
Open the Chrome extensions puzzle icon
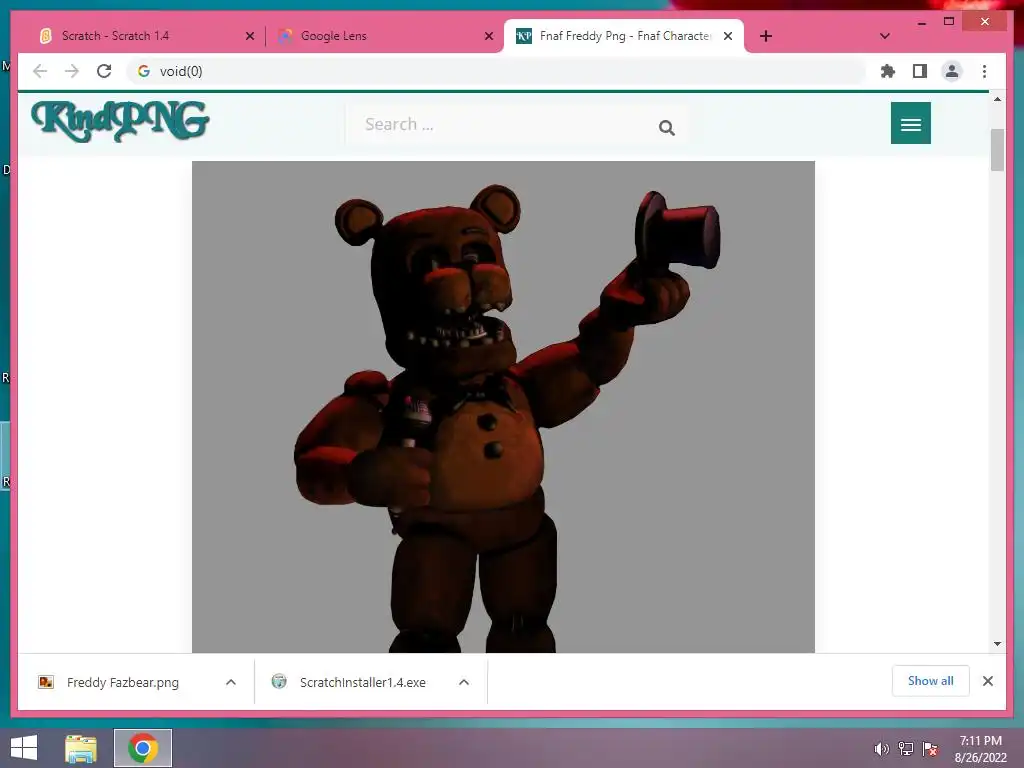pos(888,71)
